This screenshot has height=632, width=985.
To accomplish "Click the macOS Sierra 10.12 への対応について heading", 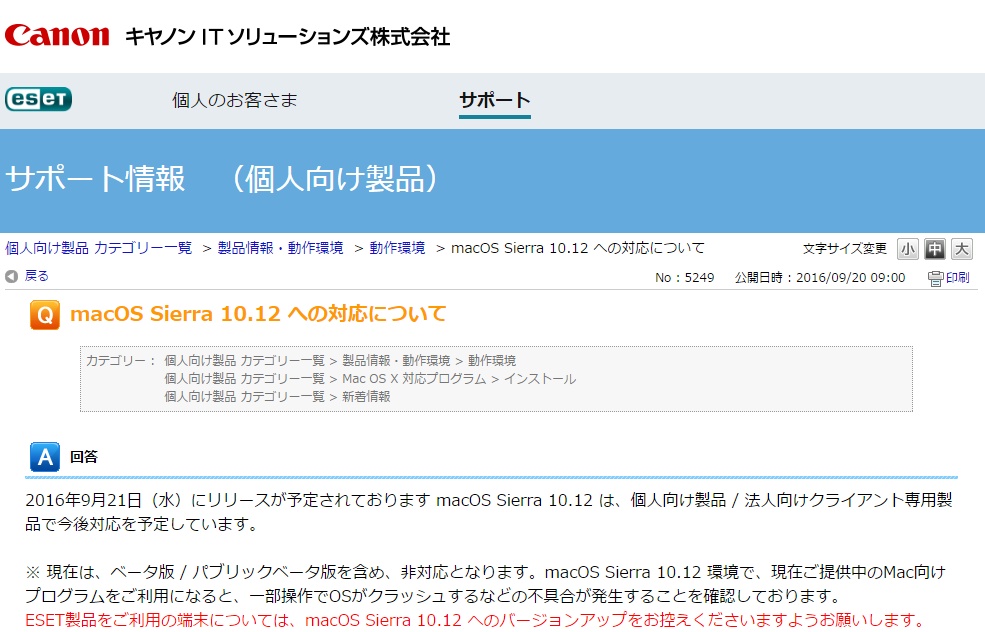I will (258, 313).
